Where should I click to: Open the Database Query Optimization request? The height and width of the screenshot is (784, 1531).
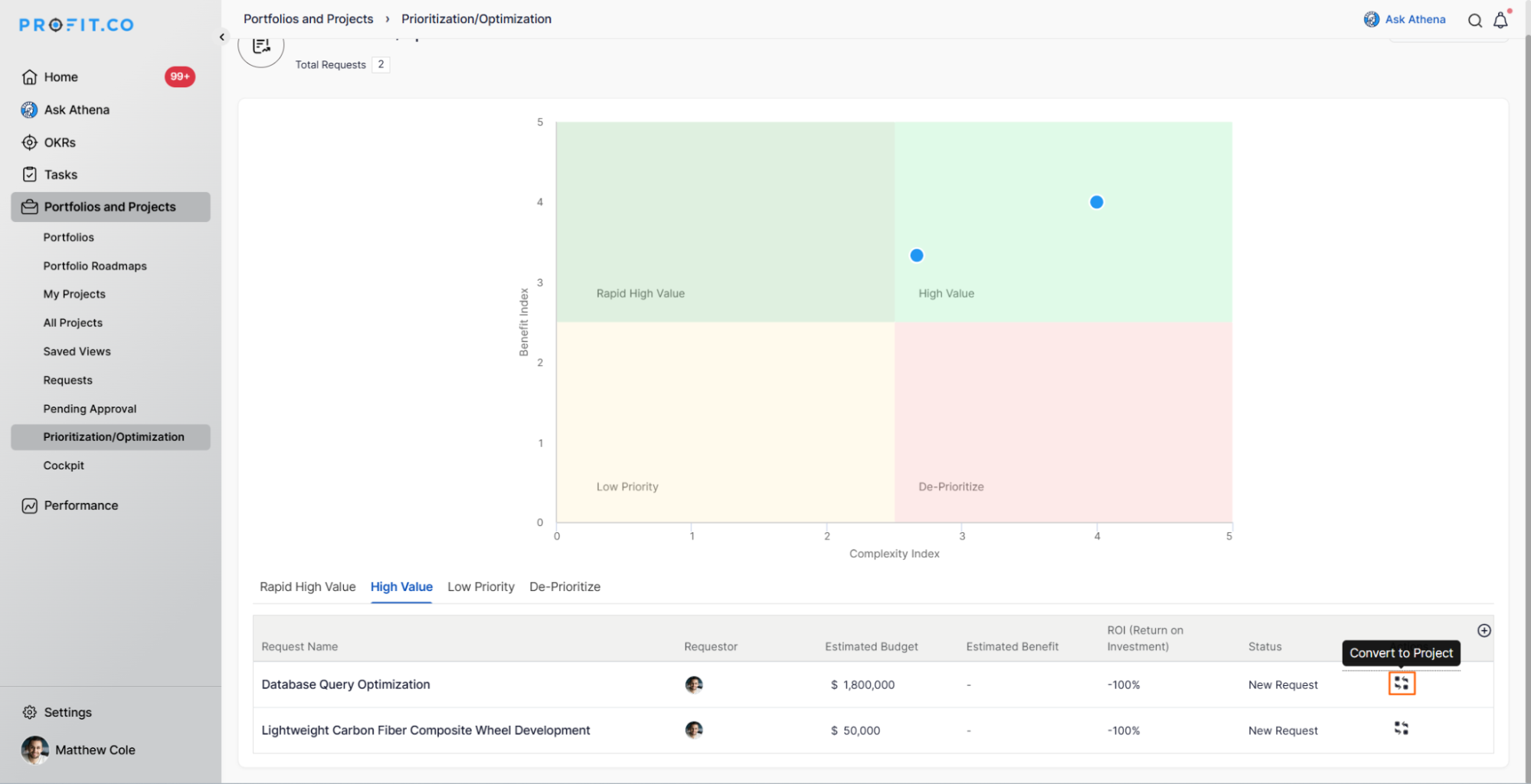pyautogui.click(x=345, y=684)
